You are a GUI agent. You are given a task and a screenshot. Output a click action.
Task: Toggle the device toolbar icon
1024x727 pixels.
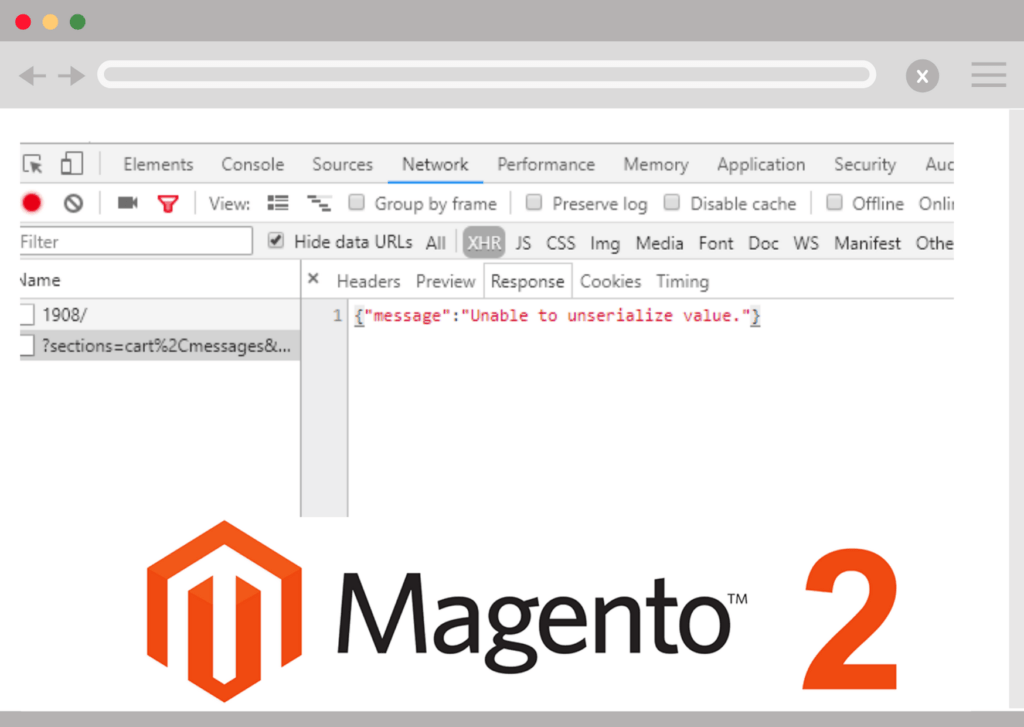(70, 163)
